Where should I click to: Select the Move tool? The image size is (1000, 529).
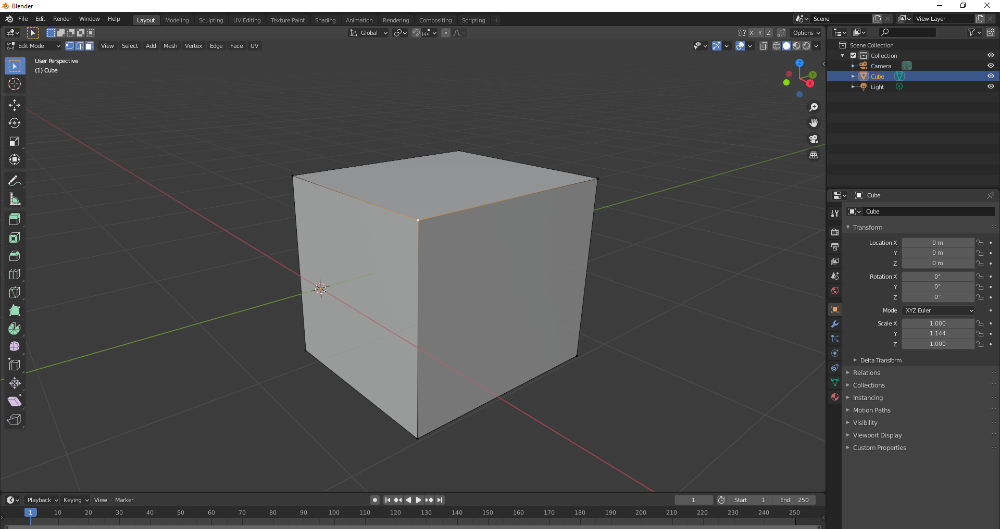tap(15, 105)
